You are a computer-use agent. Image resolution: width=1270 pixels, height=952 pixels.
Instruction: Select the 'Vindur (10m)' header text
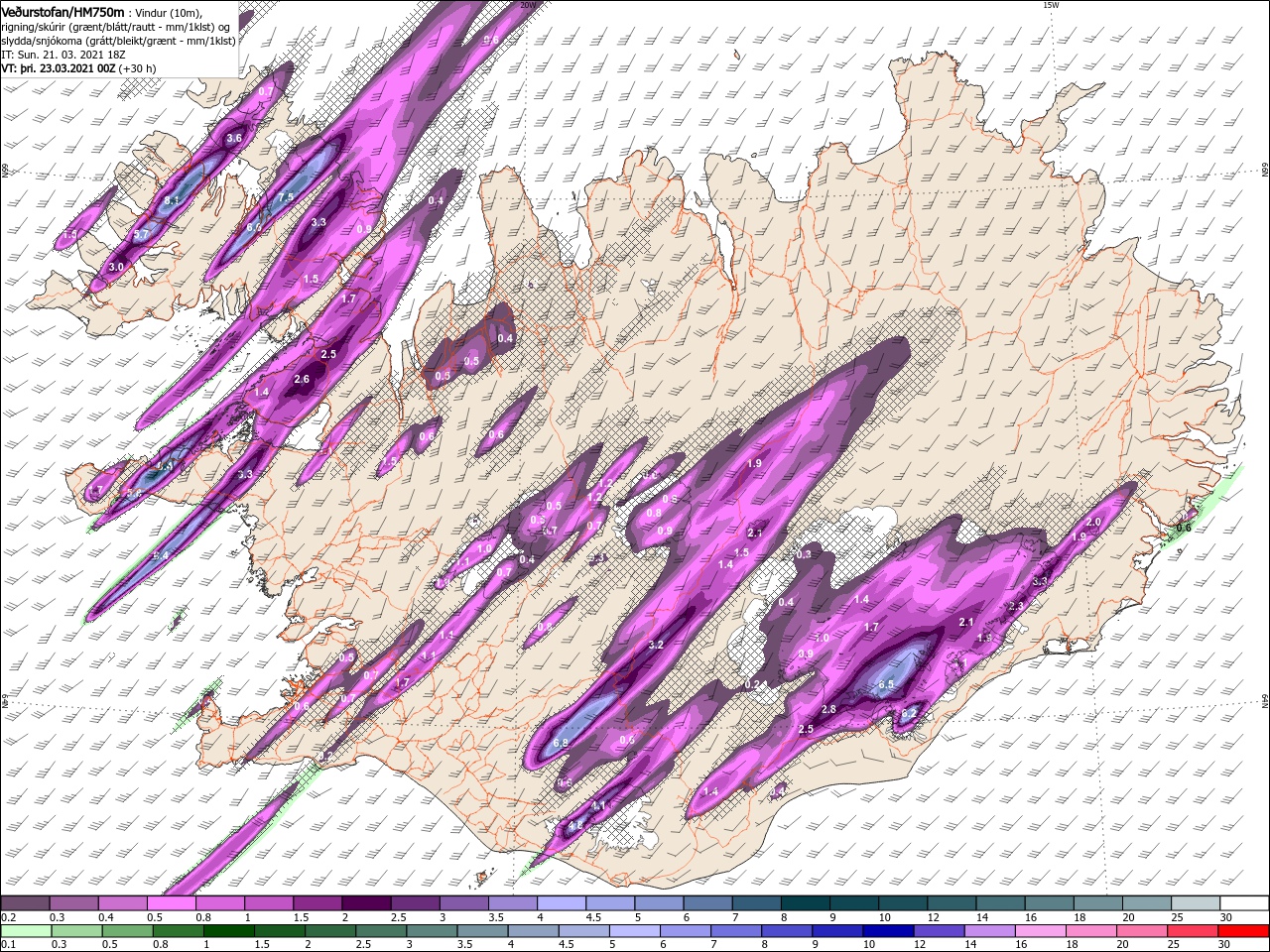click(x=166, y=12)
